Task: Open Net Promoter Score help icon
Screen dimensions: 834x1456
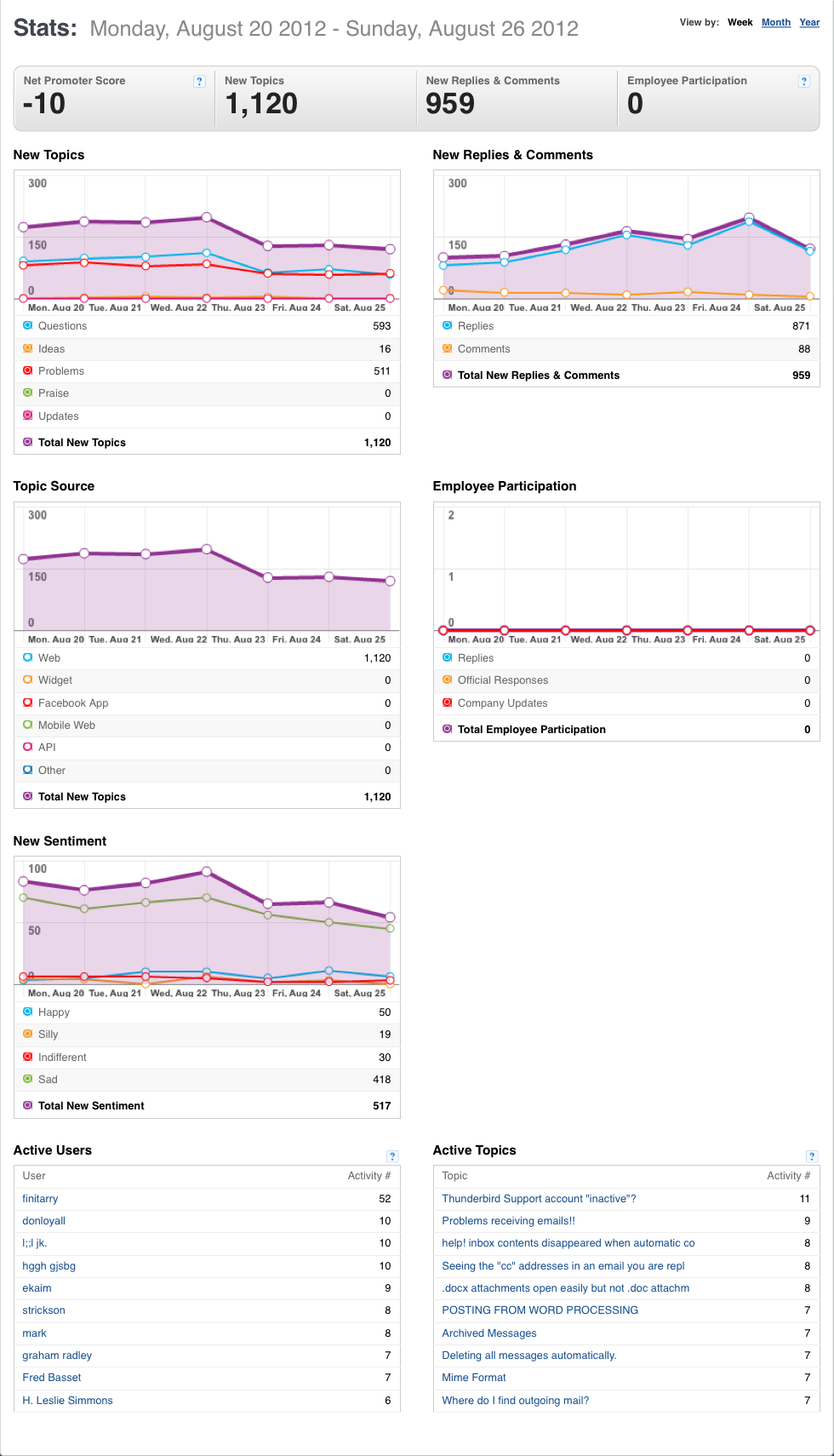Action: 199,82
